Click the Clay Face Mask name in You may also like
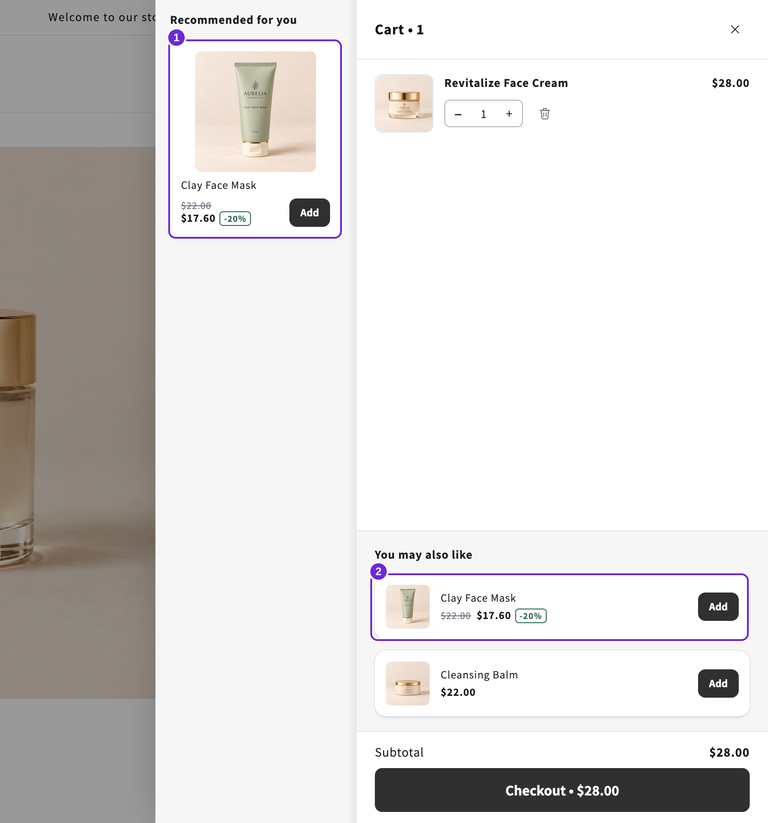Image resolution: width=768 pixels, height=823 pixels. click(x=478, y=598)
